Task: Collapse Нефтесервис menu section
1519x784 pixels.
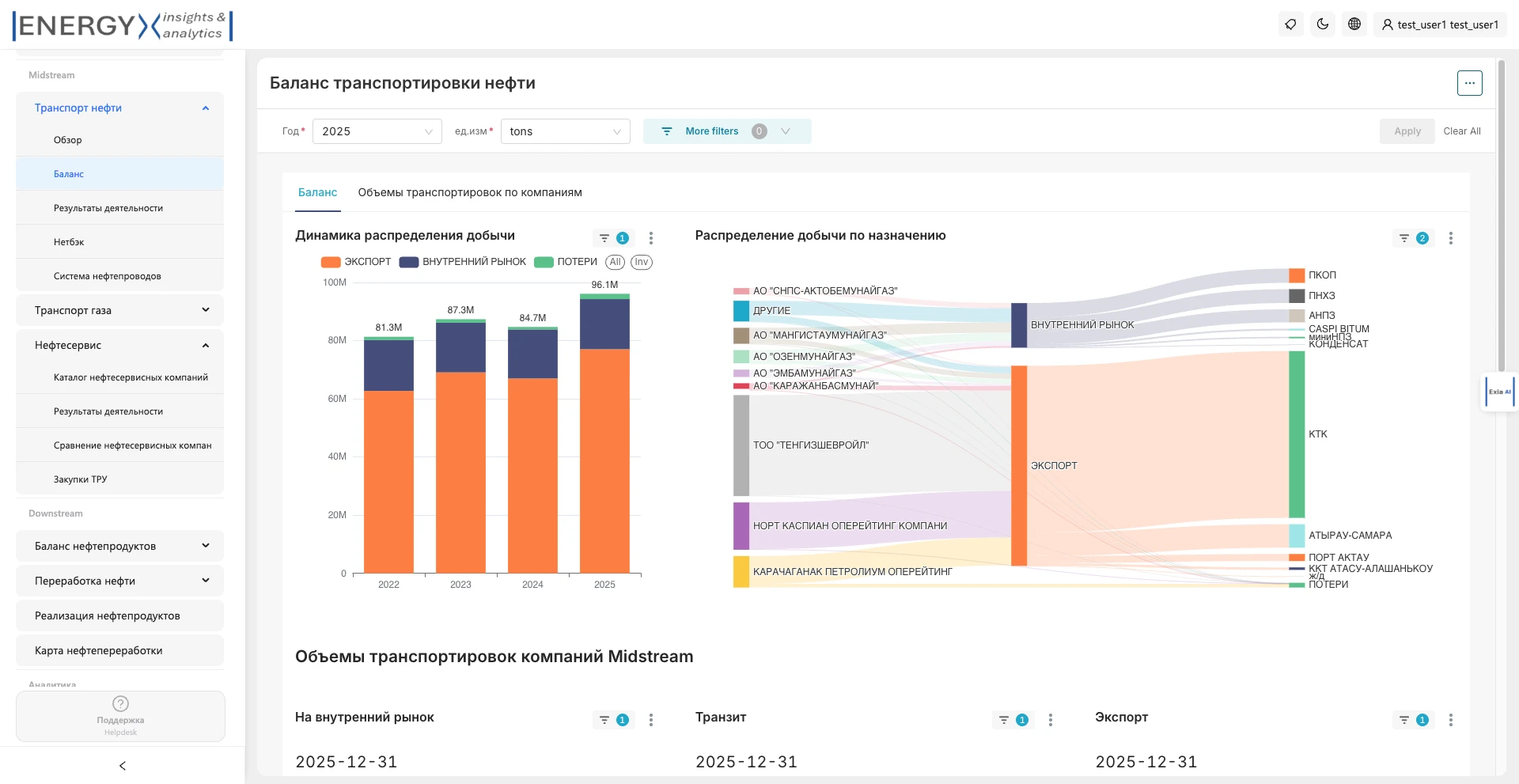Action: coord(120,345)
